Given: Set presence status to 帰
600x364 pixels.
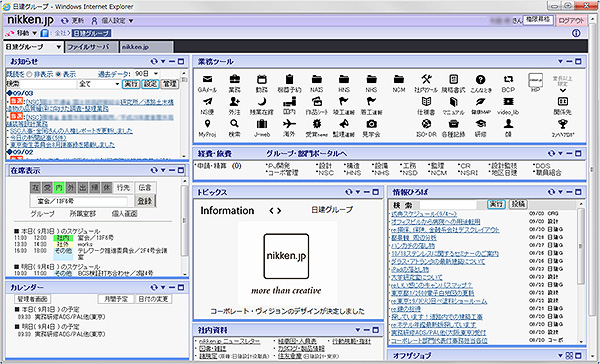Looking at the screenshot, I should [x=95, y=188].
